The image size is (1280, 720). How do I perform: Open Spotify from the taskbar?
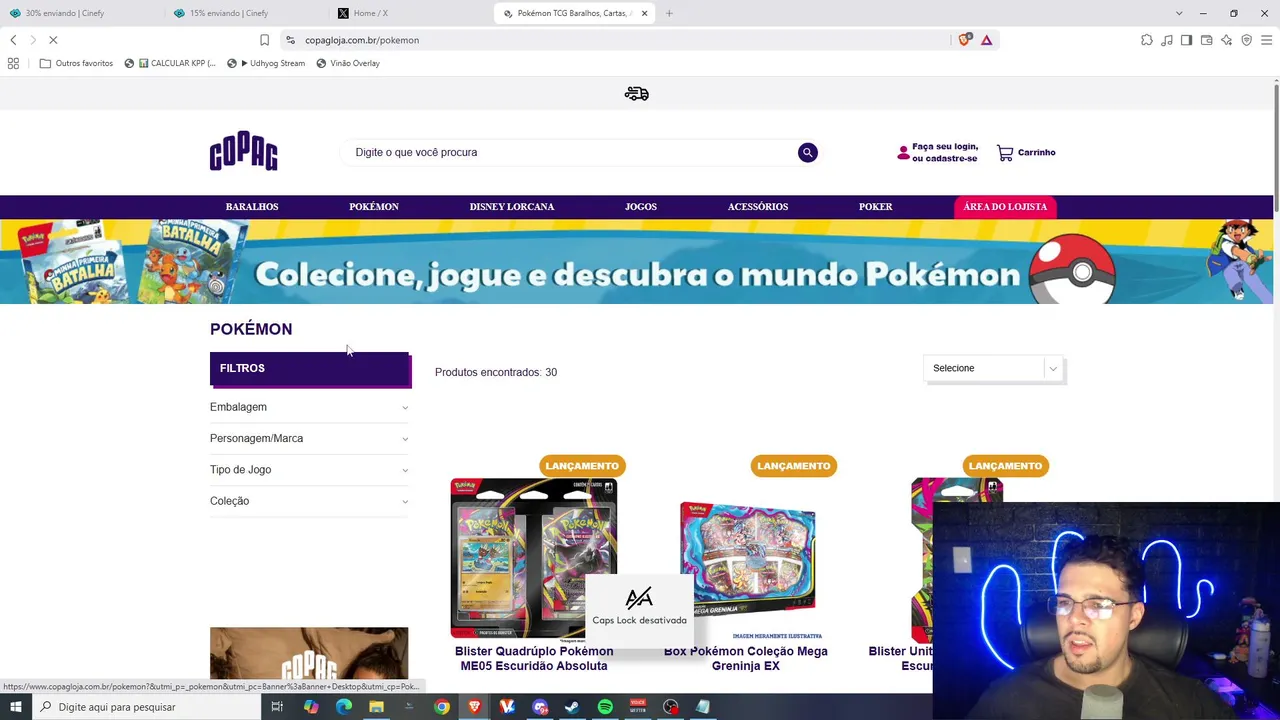(605, 707)
